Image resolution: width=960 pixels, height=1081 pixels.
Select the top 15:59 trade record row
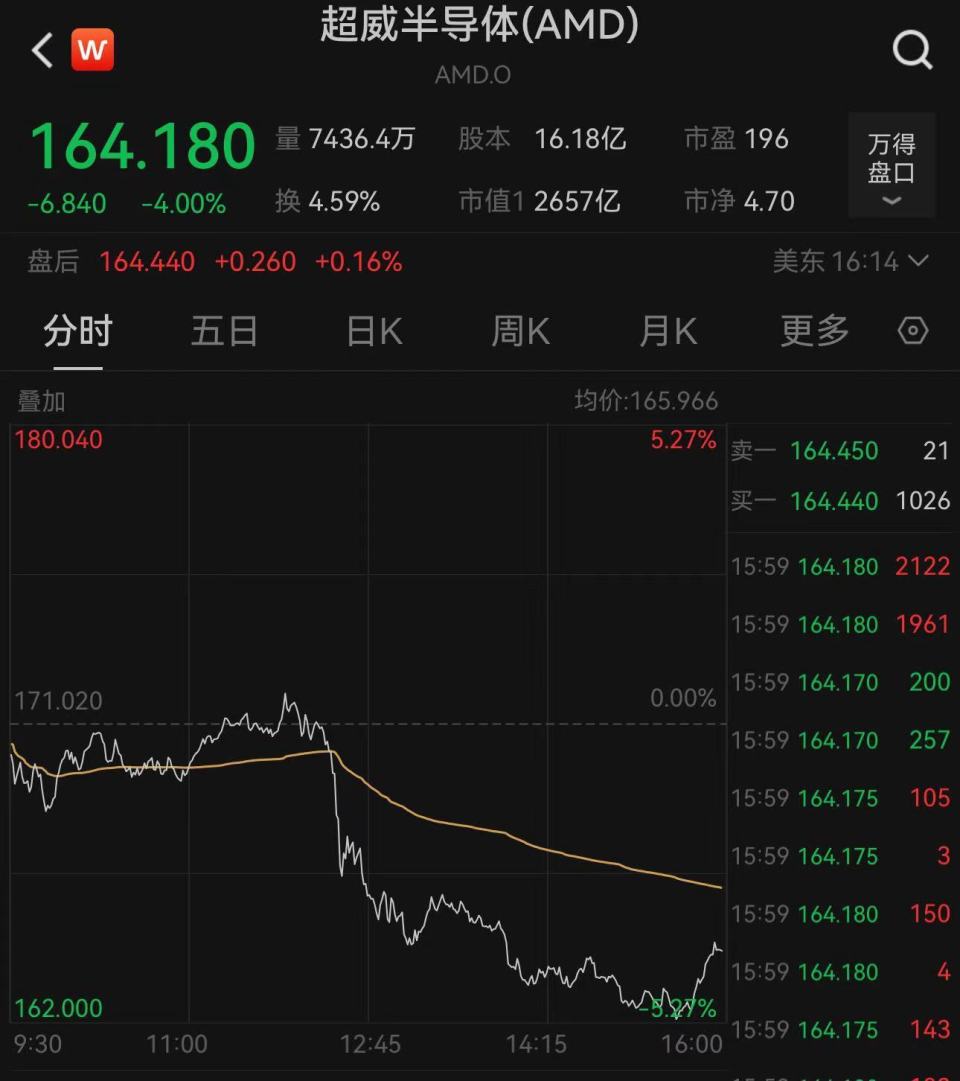coord(845,567)
